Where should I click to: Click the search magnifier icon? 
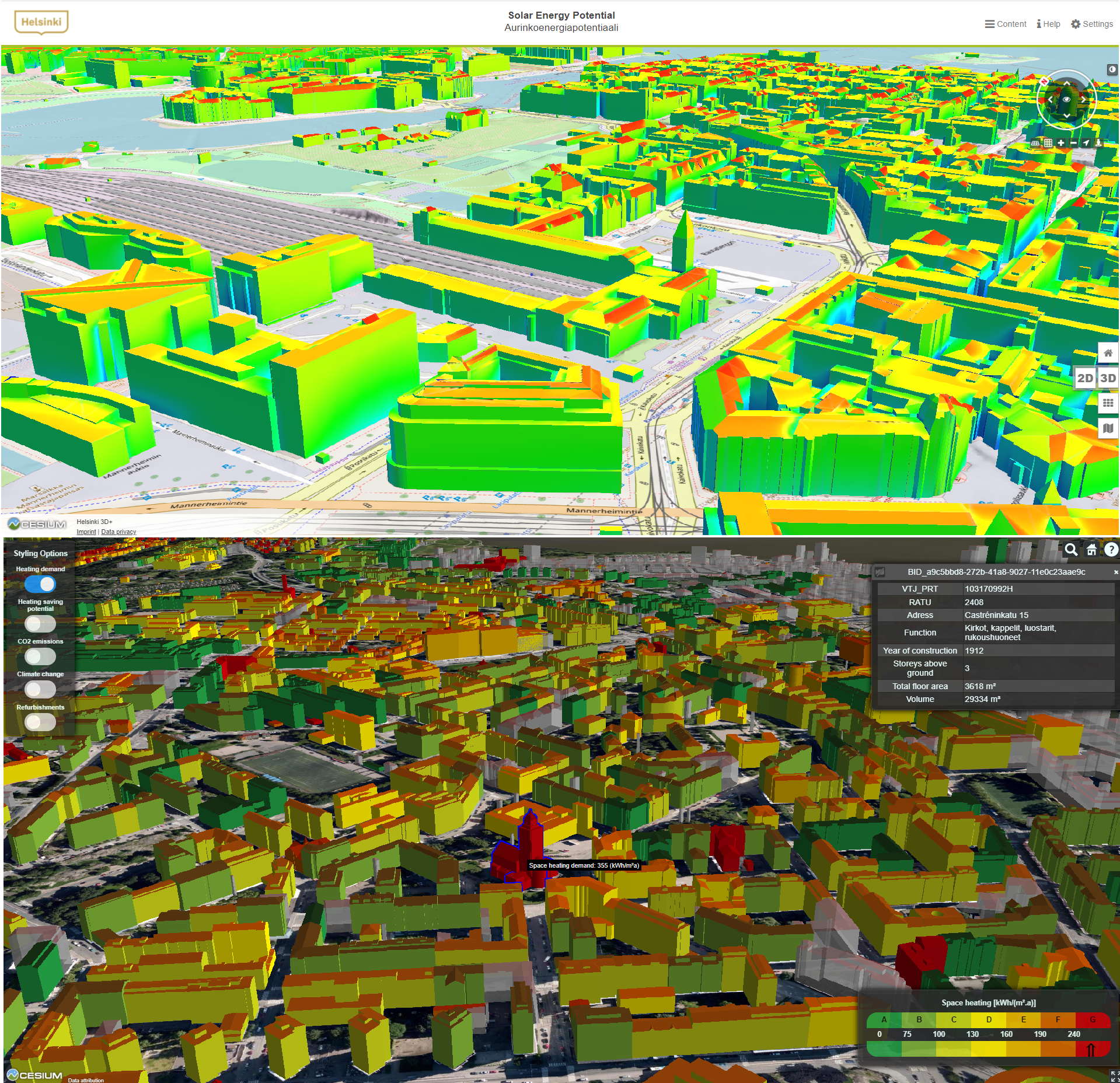(x=1071, y=550)
